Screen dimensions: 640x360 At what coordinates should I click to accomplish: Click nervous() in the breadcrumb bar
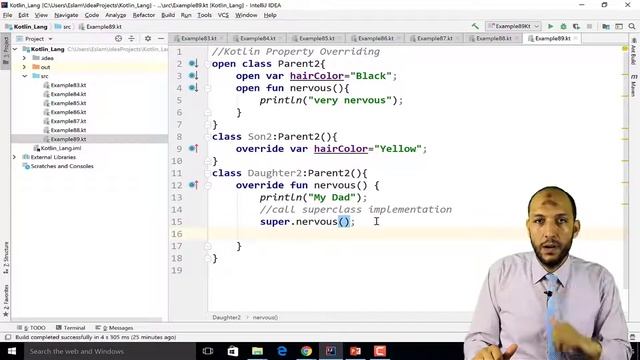[265, 317]
